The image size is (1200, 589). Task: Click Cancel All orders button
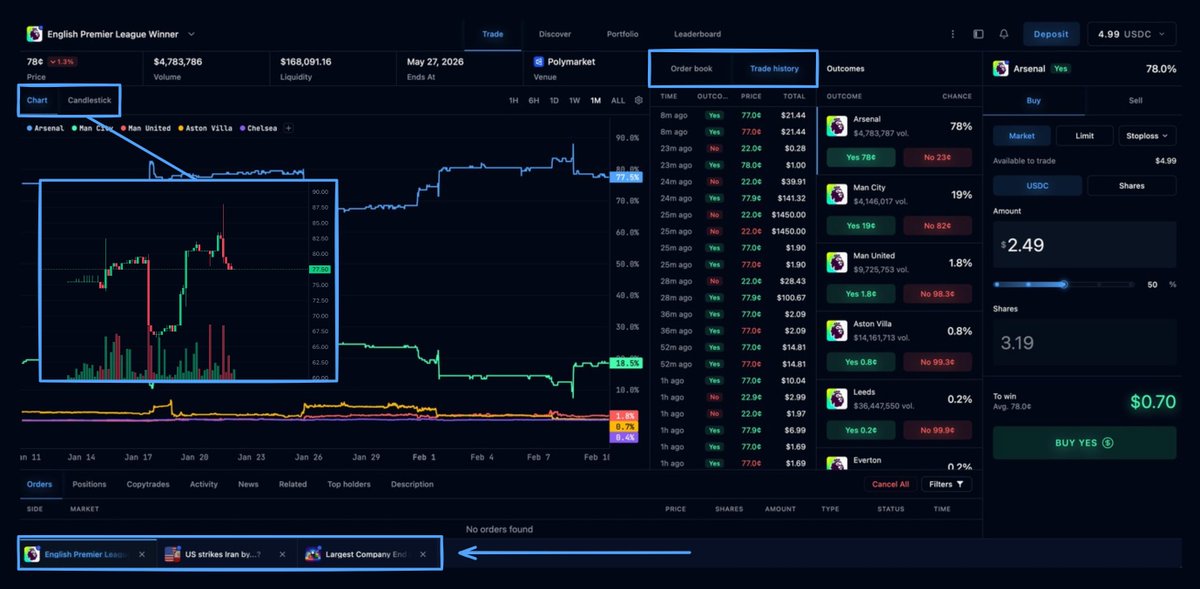(890, 484)
